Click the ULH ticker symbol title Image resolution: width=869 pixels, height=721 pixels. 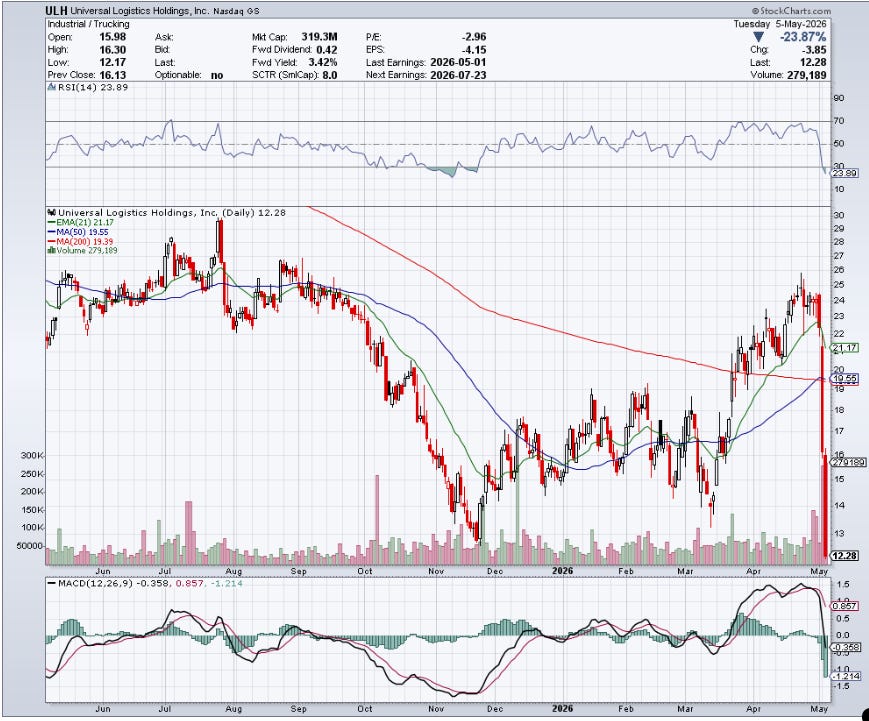(57, 11)
